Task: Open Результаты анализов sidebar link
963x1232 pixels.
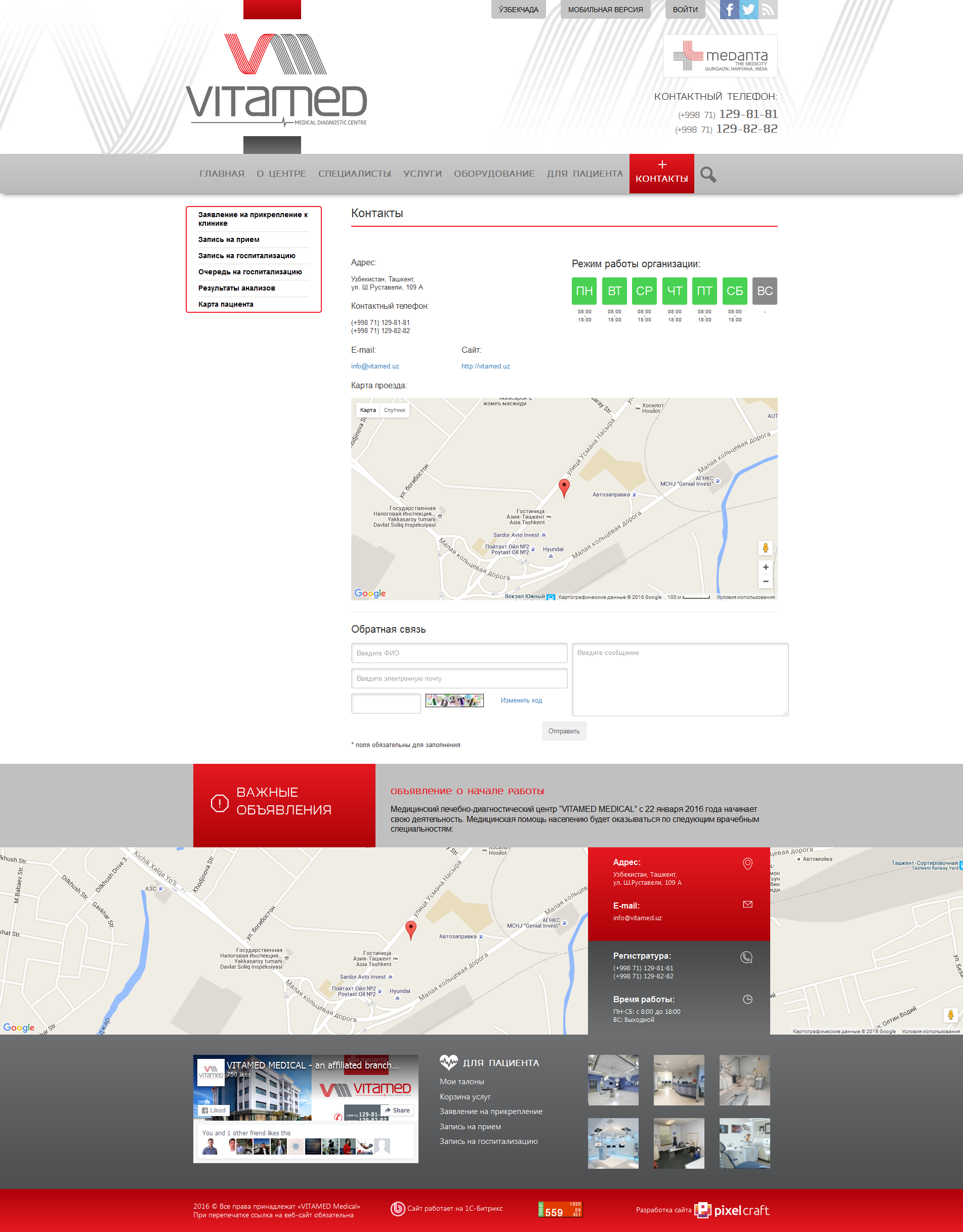Action: (236, 288)
